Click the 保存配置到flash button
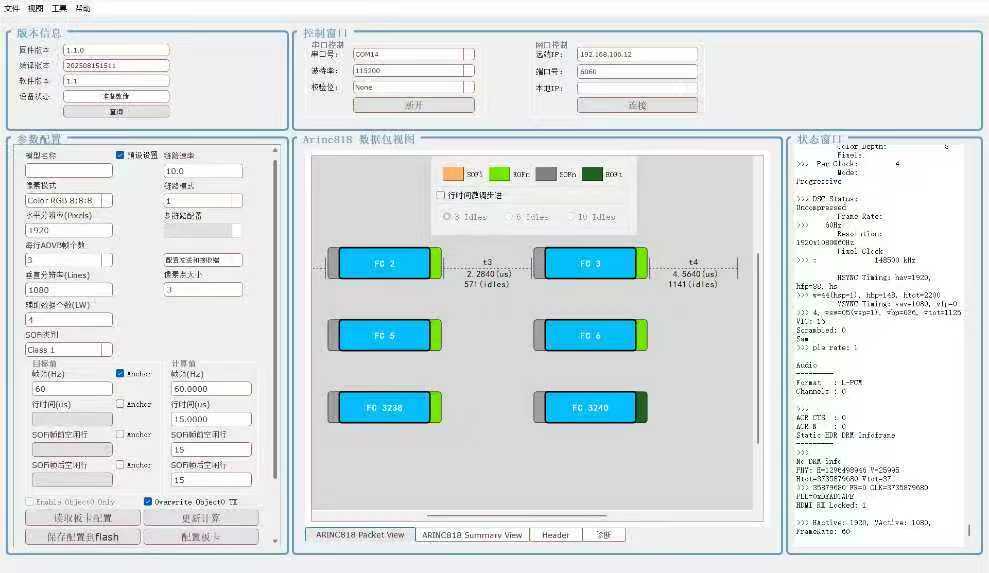Image resolution: width=989 pixels, height=573 pixels. click(x=82, y=537)
